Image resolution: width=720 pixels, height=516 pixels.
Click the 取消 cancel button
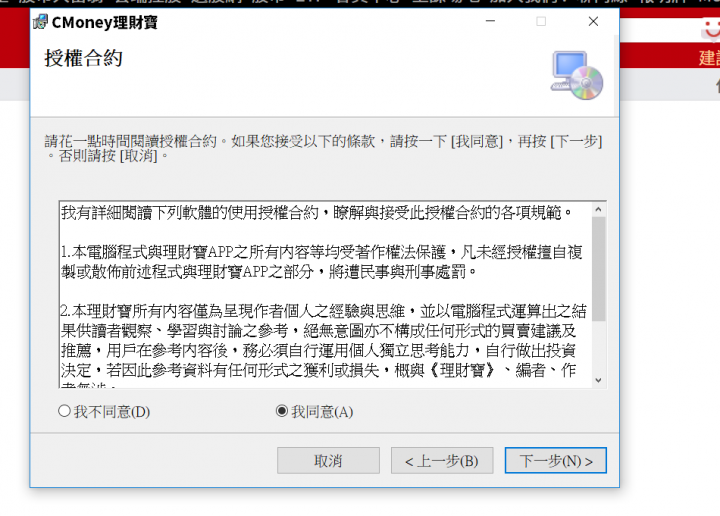point(328,460)
